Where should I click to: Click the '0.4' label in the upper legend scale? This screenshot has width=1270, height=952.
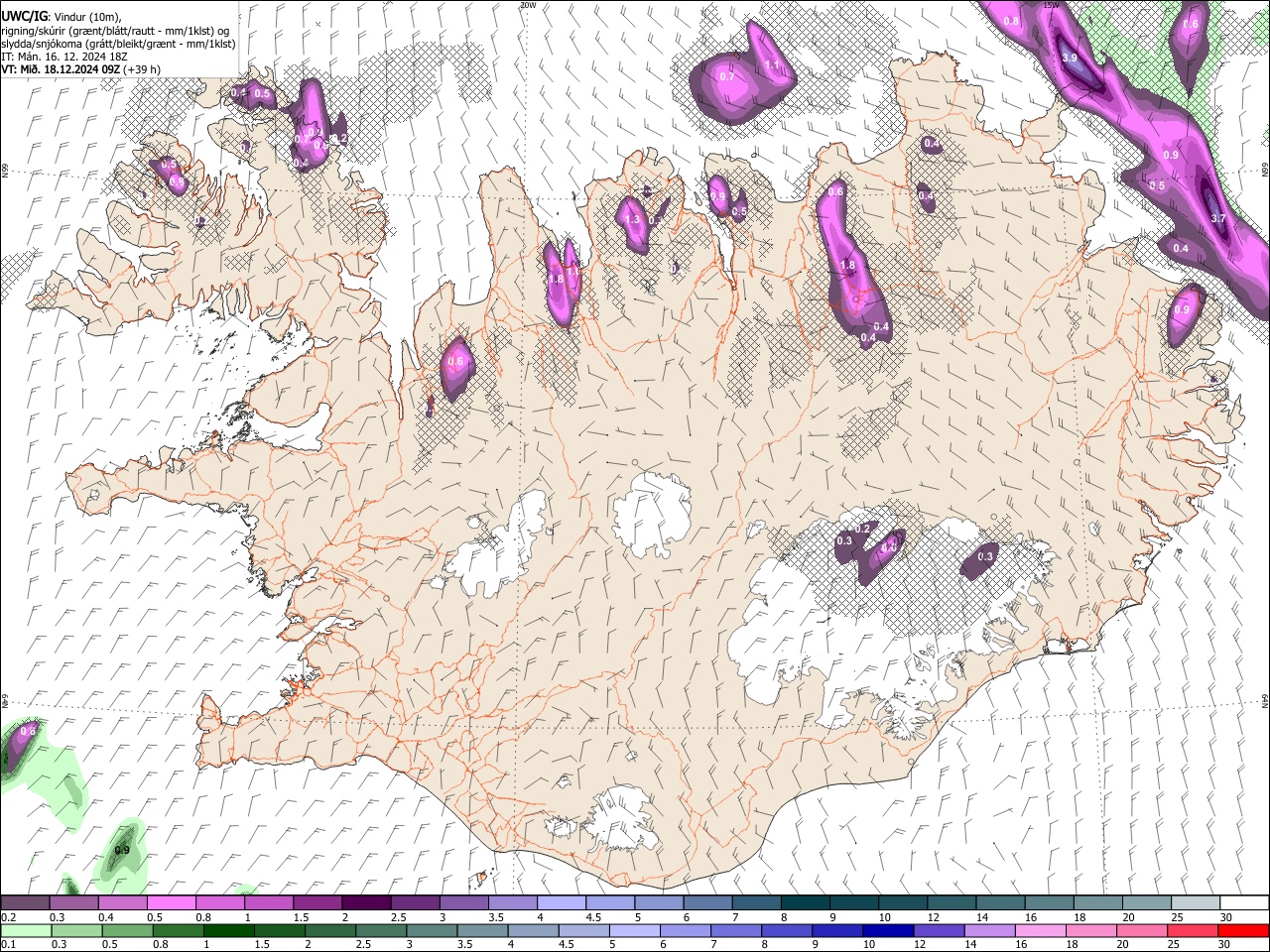106,917
